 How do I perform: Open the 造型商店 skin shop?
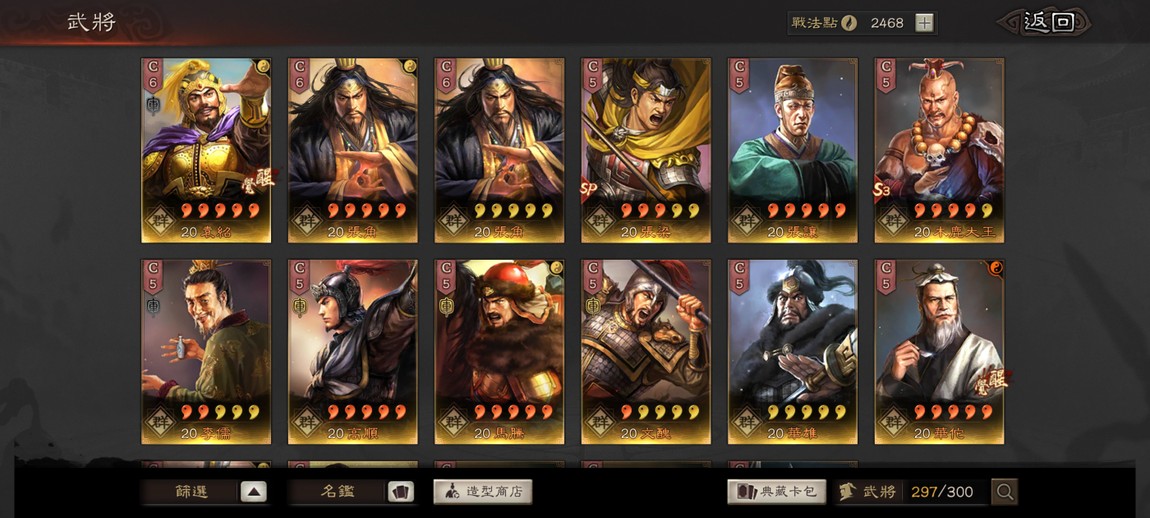483,492
